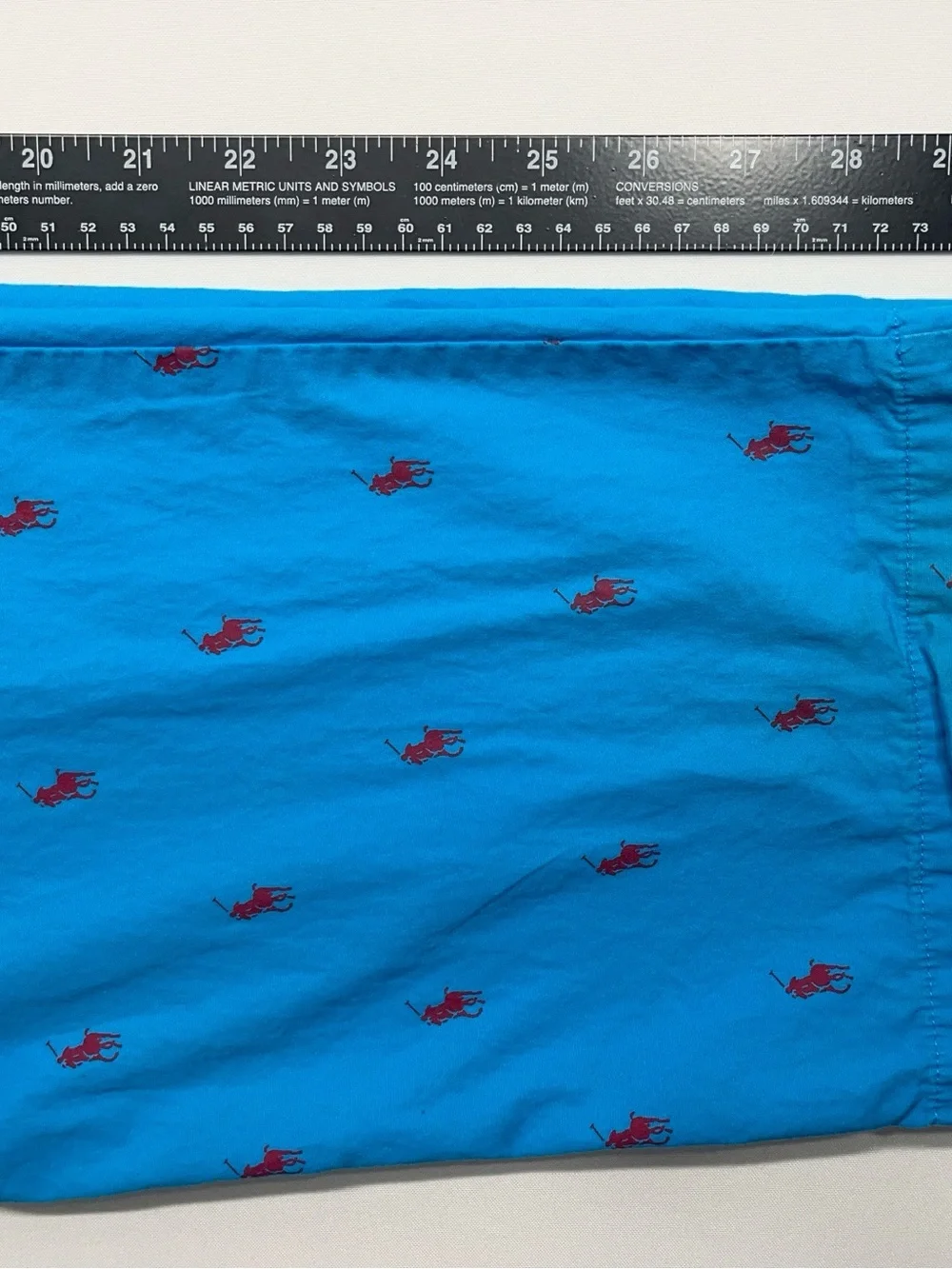Select the 60 centimeter mark
This screenshot has width=952, height=1269.
[406, 228]
